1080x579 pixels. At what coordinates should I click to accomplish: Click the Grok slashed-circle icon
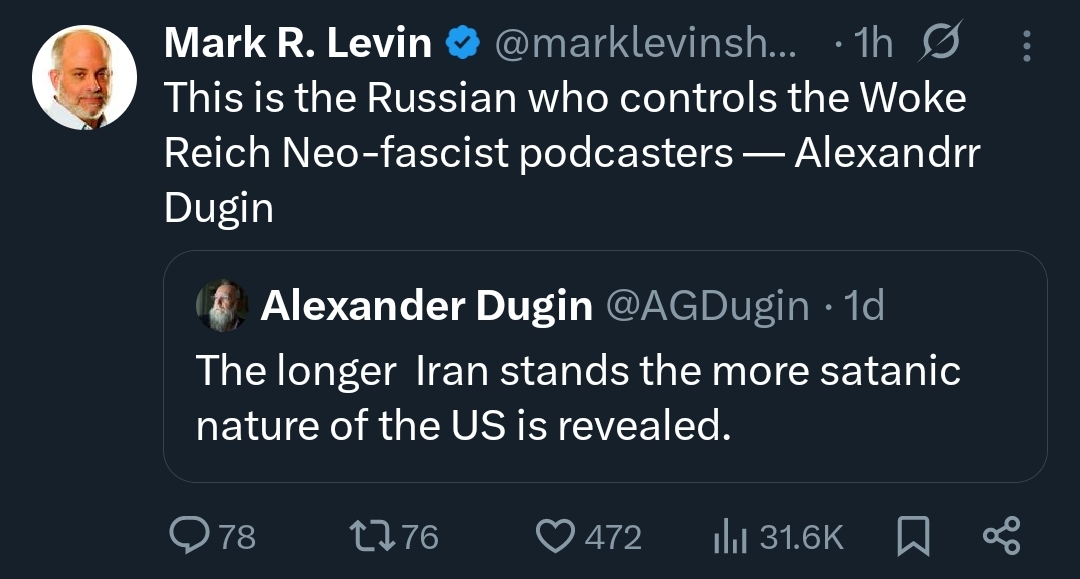[938, 43]
